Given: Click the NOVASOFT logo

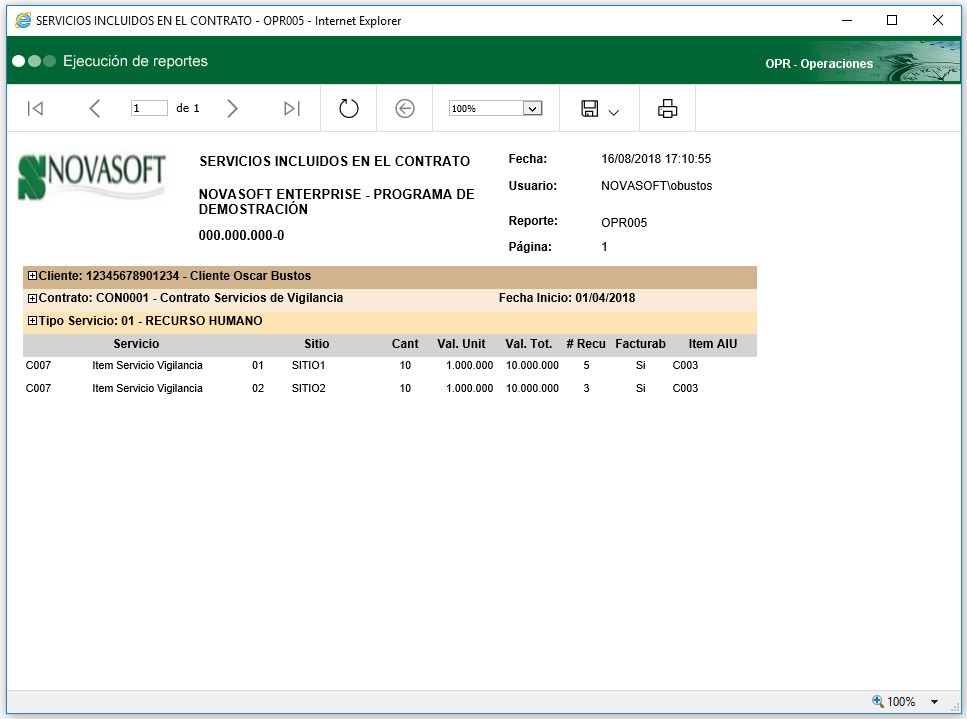Looking at the screenshot, I should (x=92, y=177).
